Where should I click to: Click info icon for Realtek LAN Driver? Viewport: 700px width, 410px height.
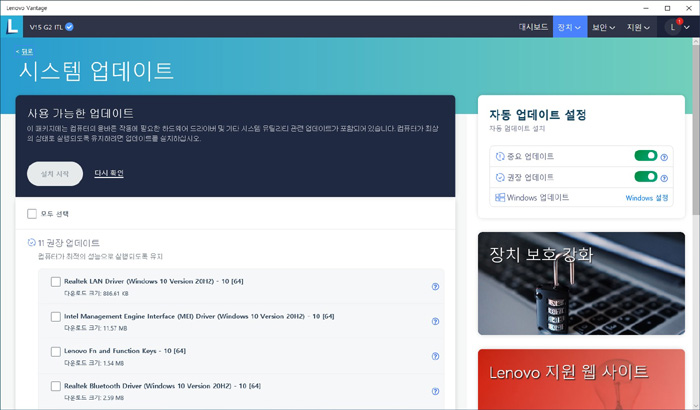435,287
